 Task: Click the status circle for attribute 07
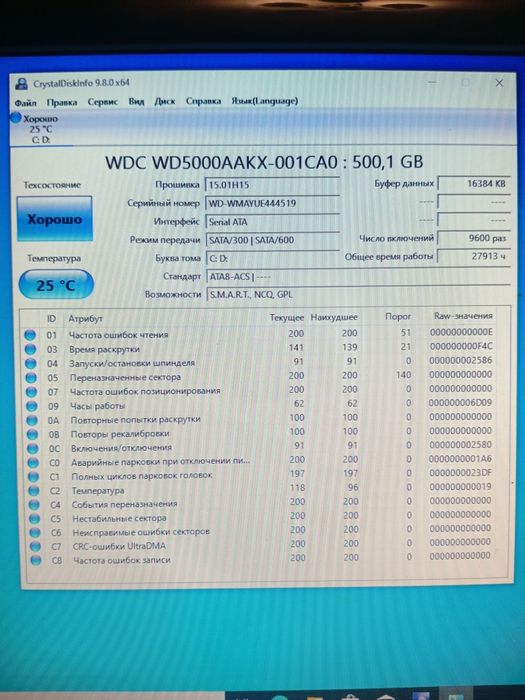coord(31,392)
